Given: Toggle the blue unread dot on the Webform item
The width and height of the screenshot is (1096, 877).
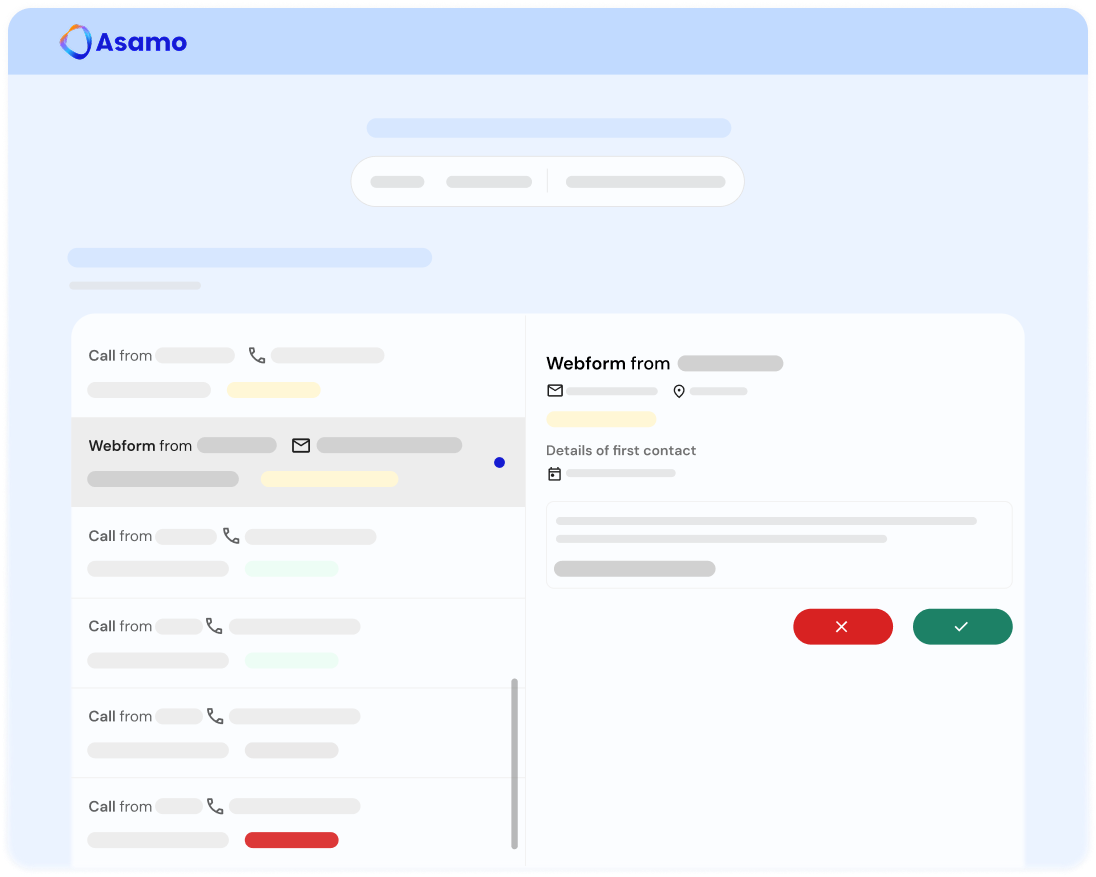Looking at the screenshot, I should click(500, 462).
